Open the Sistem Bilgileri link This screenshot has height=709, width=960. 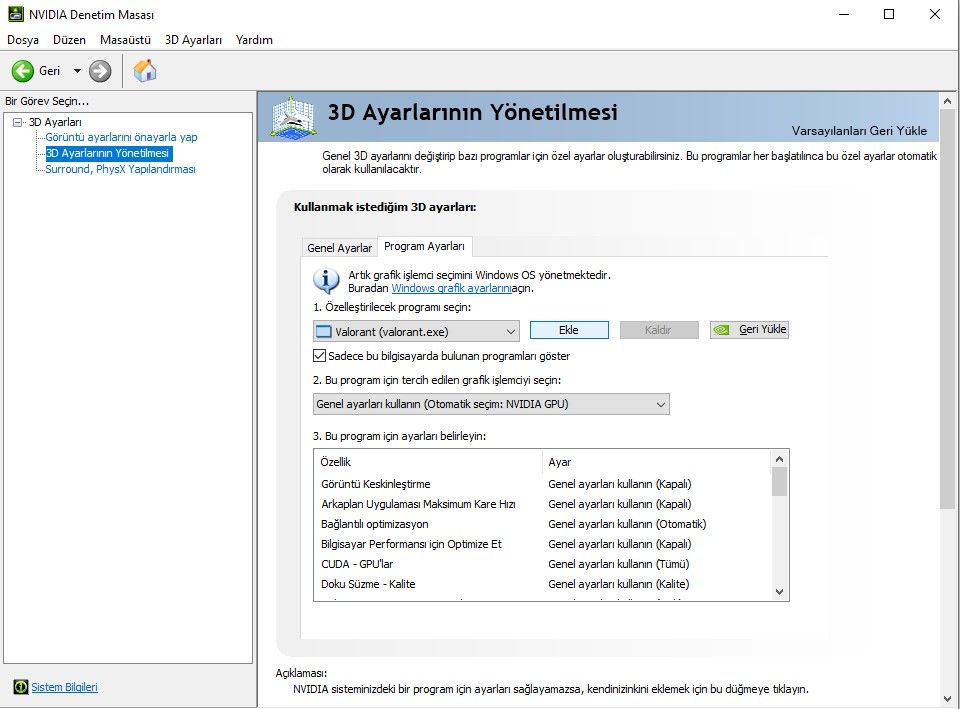tap(64, 687)
